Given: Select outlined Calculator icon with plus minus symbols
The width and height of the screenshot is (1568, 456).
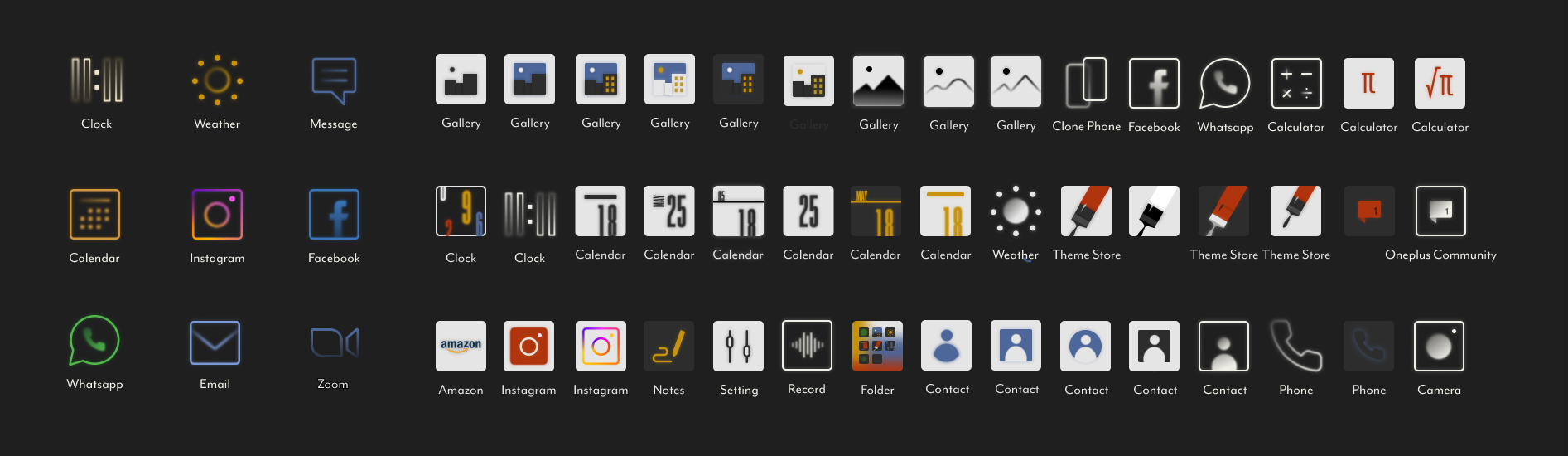Looking at the screenshot, I should (1296, 83).
